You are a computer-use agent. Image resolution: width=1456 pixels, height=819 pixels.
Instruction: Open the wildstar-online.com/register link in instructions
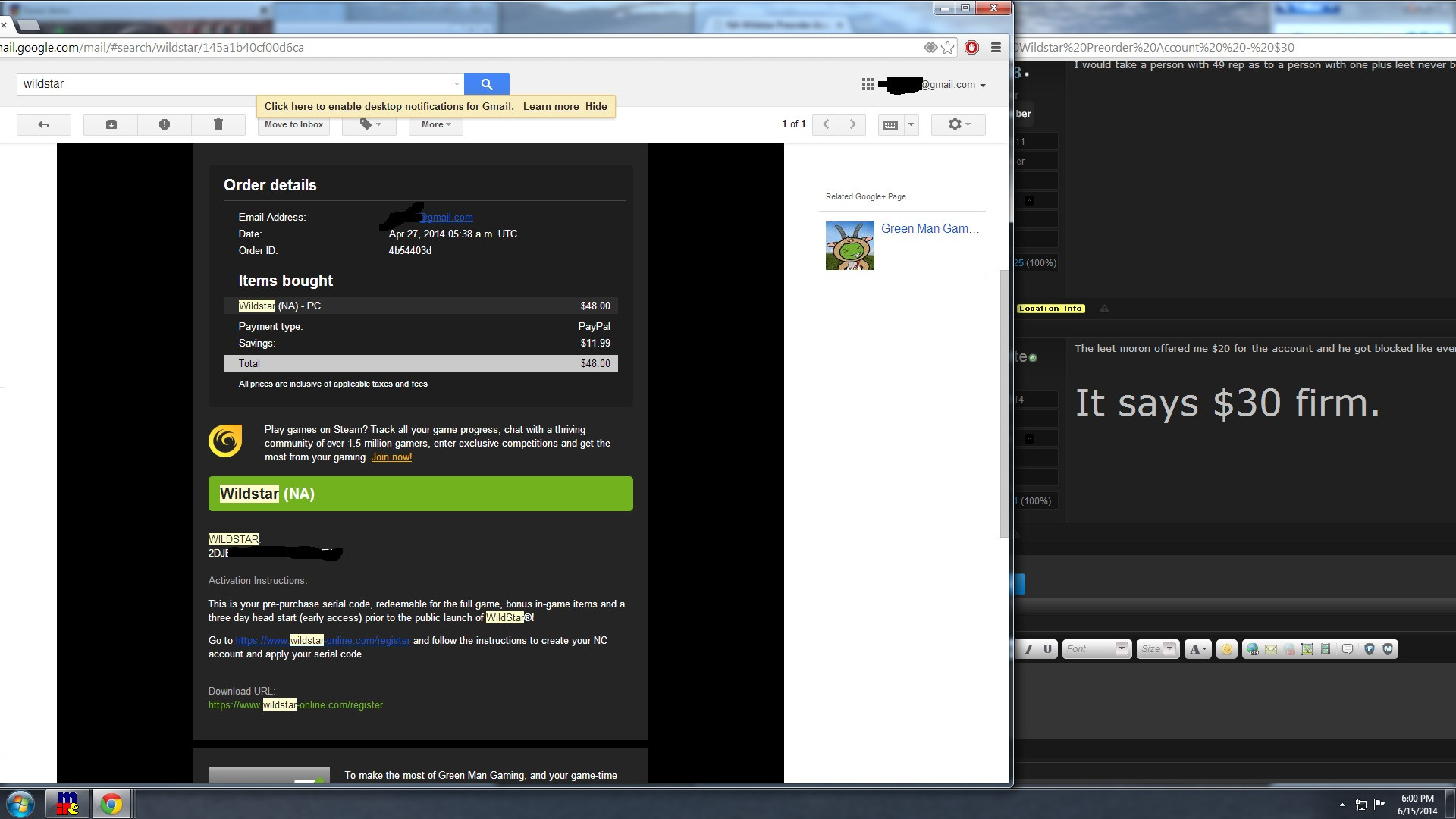pos(322,641)
